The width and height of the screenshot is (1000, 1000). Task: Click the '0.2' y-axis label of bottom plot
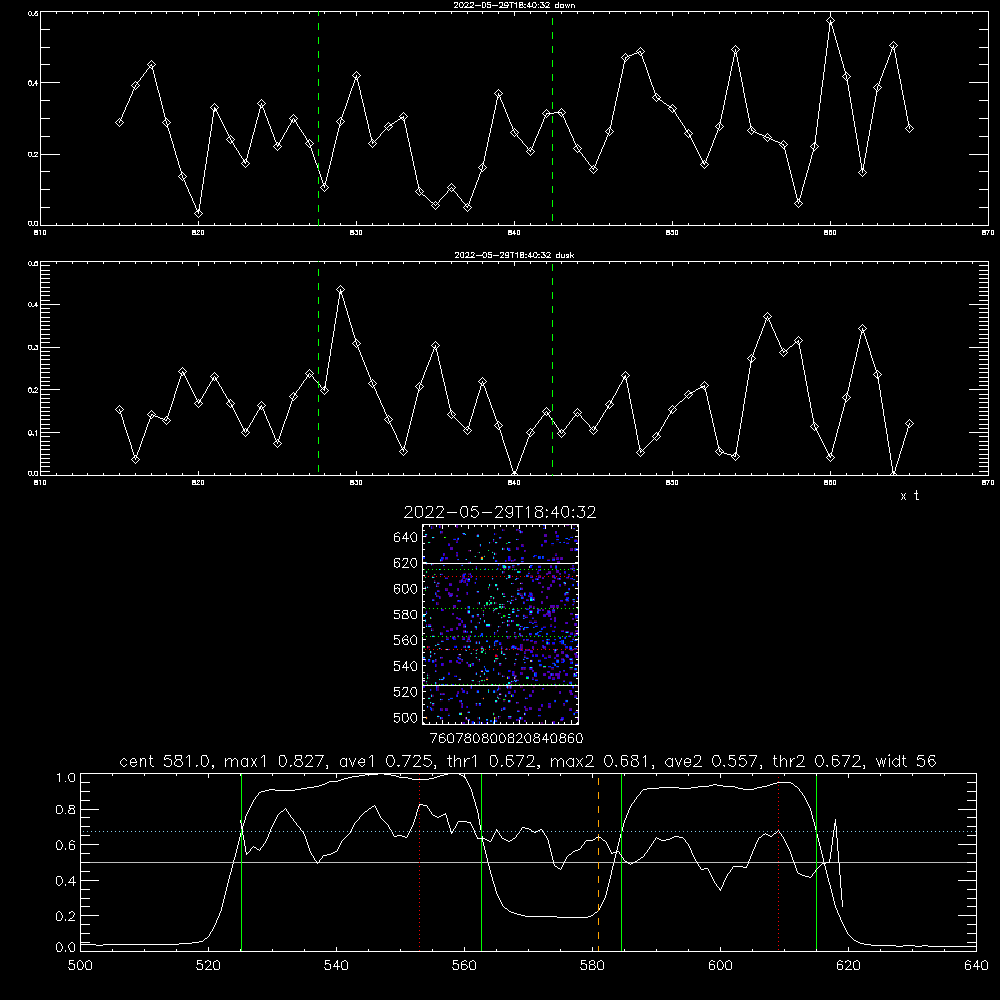click(x=66, y=916)
